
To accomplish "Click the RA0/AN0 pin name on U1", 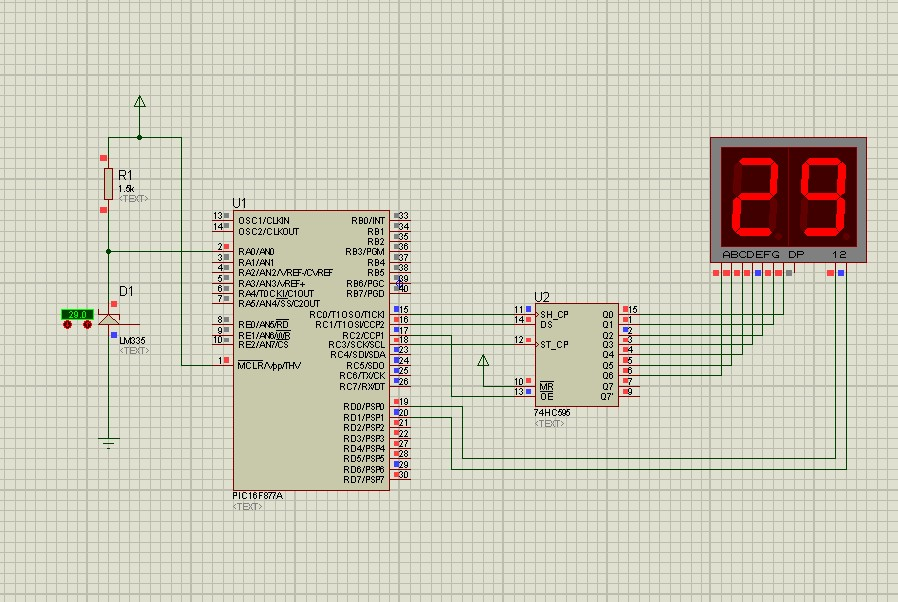I will point(257,251).
